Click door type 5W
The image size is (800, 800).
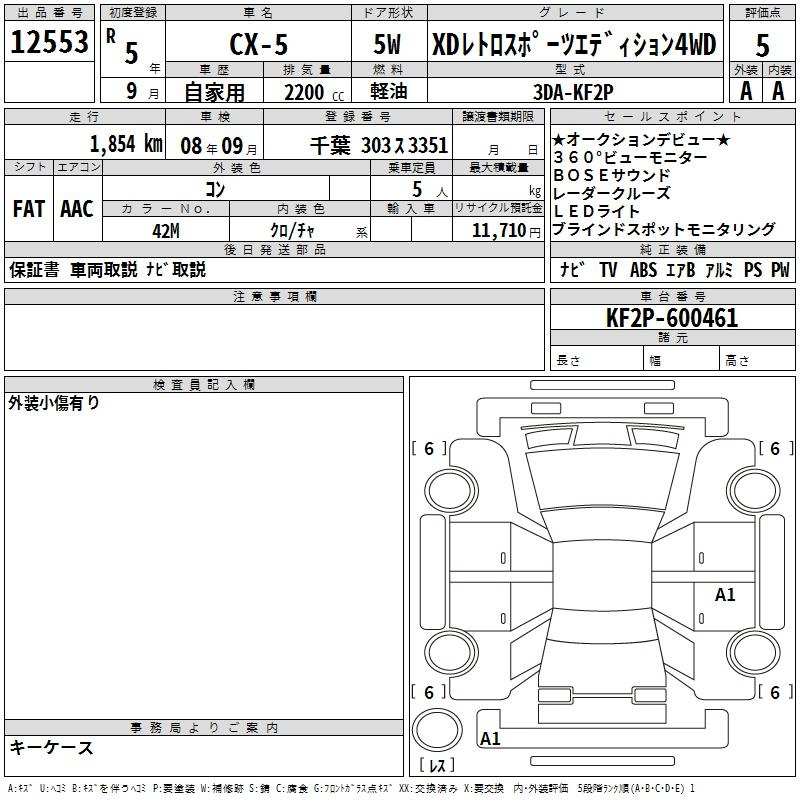pos(387,44)
